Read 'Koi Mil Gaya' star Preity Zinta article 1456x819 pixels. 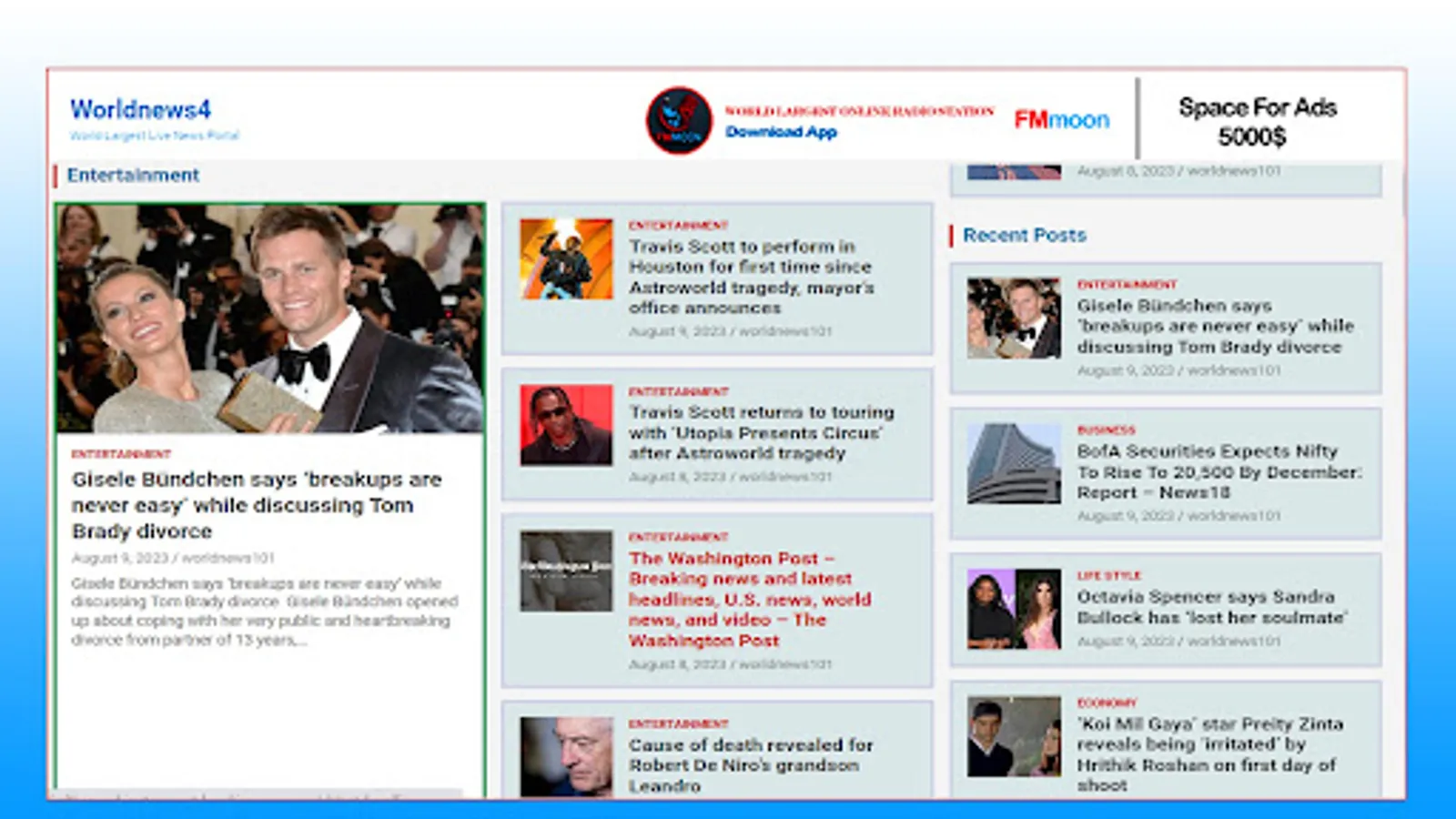[x=1210, y=754]
